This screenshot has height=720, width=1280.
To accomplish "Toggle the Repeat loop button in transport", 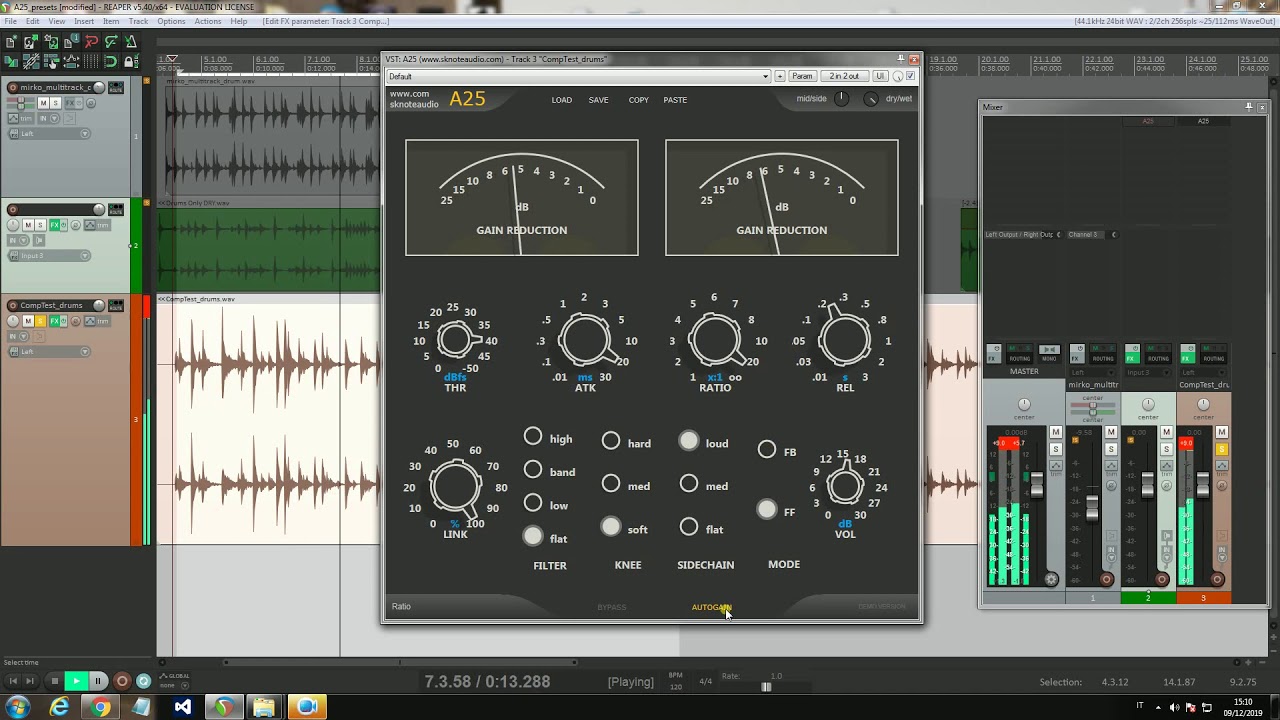I will tap(143, 681).
